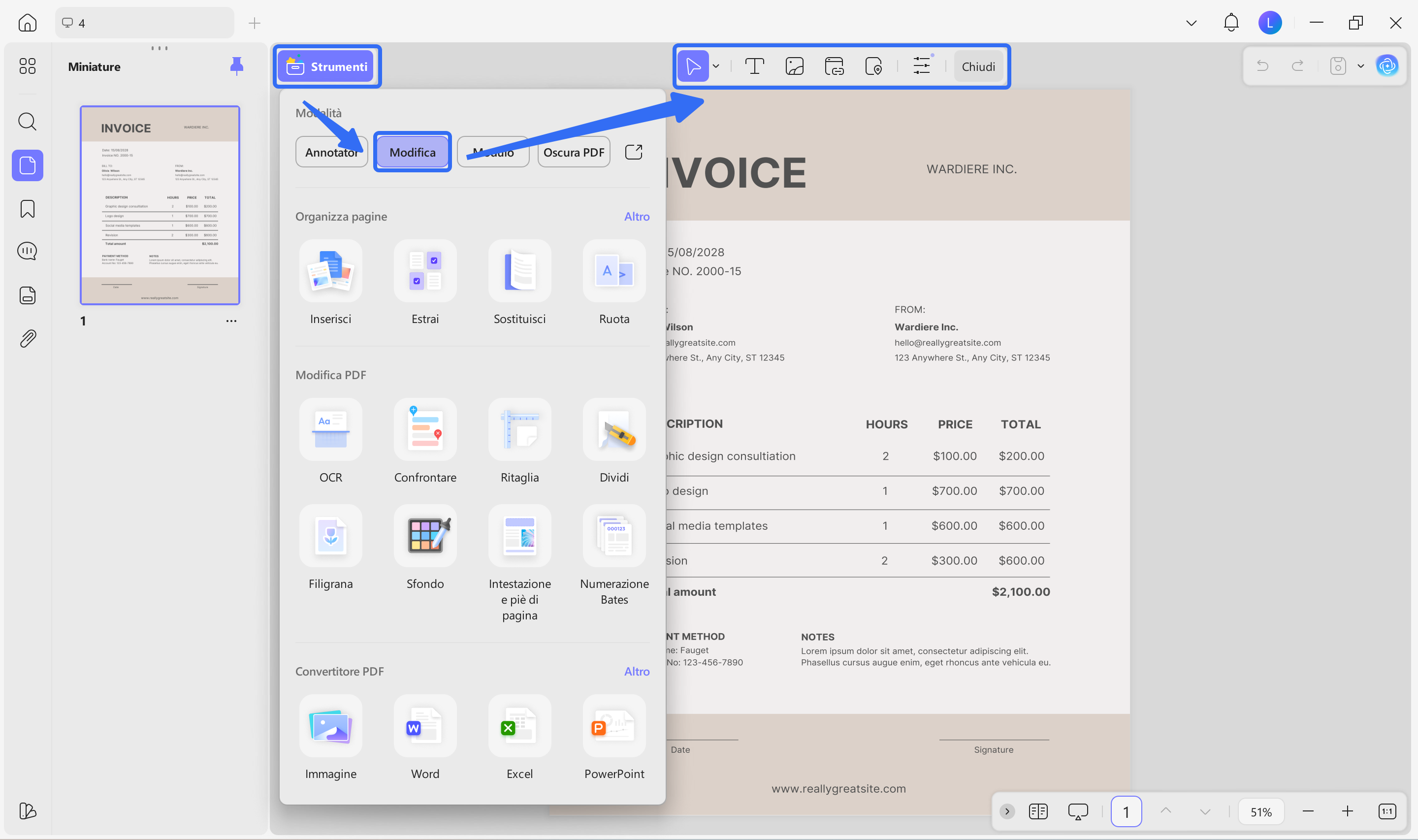Switch to Modulo mode
The image size is (1418, 840).
click(493, 152)
